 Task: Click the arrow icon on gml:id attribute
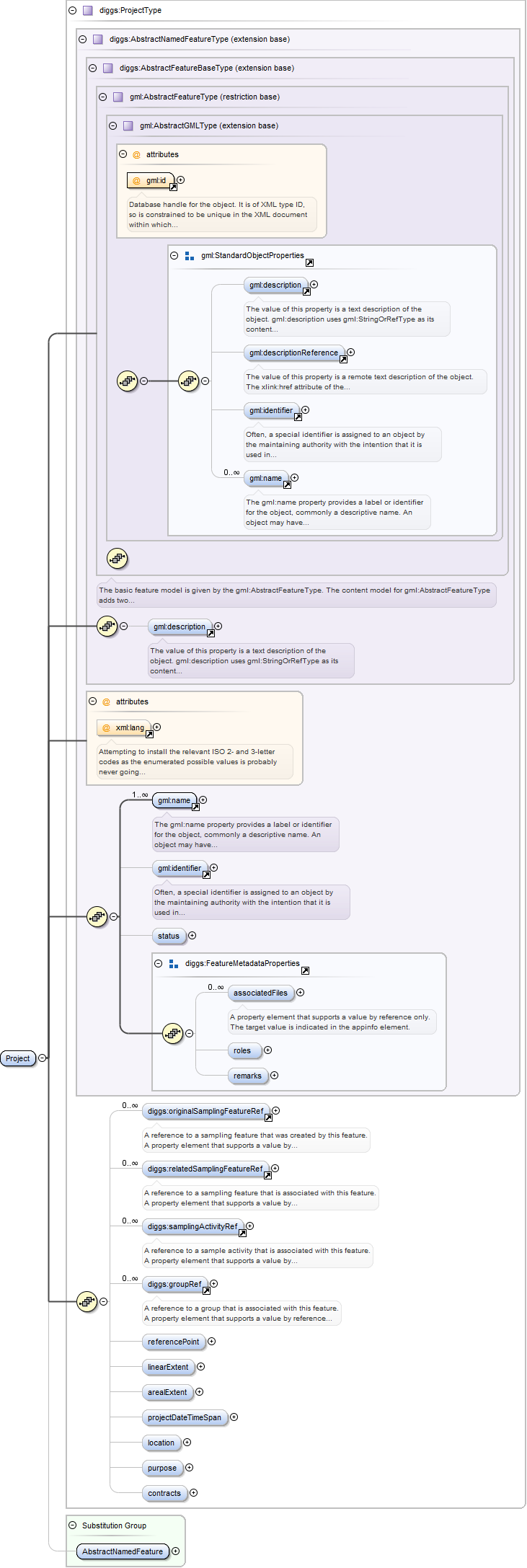tap(173, 187)
